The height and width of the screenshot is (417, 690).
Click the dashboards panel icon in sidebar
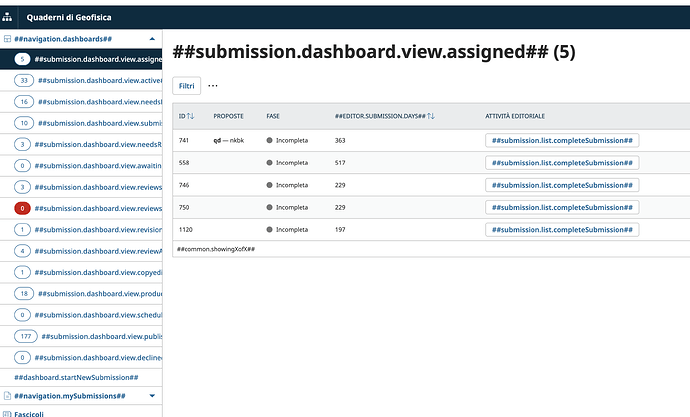click(x=7, y=39)
